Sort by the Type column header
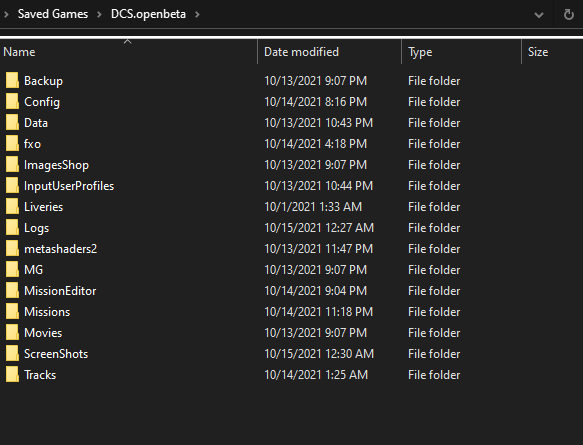583x445 pixels. click(461, 52)
